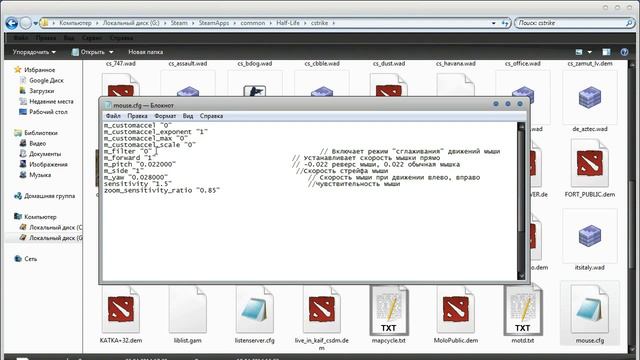
Task: Select 'Half-Life' in the address breadcrumb
Action: point(288,23)
